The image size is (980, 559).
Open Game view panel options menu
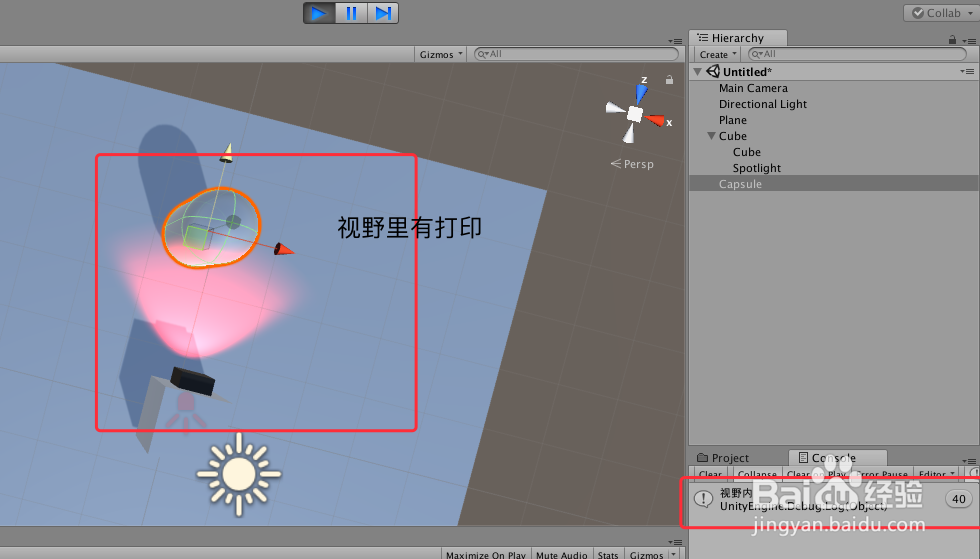pyautogui.click(x=675, y=542)
